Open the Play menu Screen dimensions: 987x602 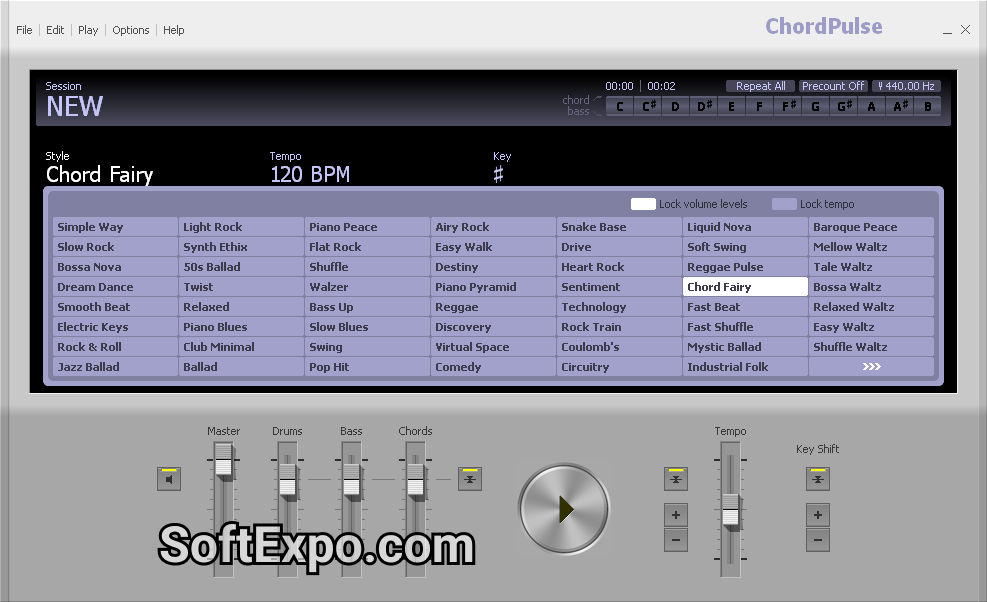coord(87,30)
